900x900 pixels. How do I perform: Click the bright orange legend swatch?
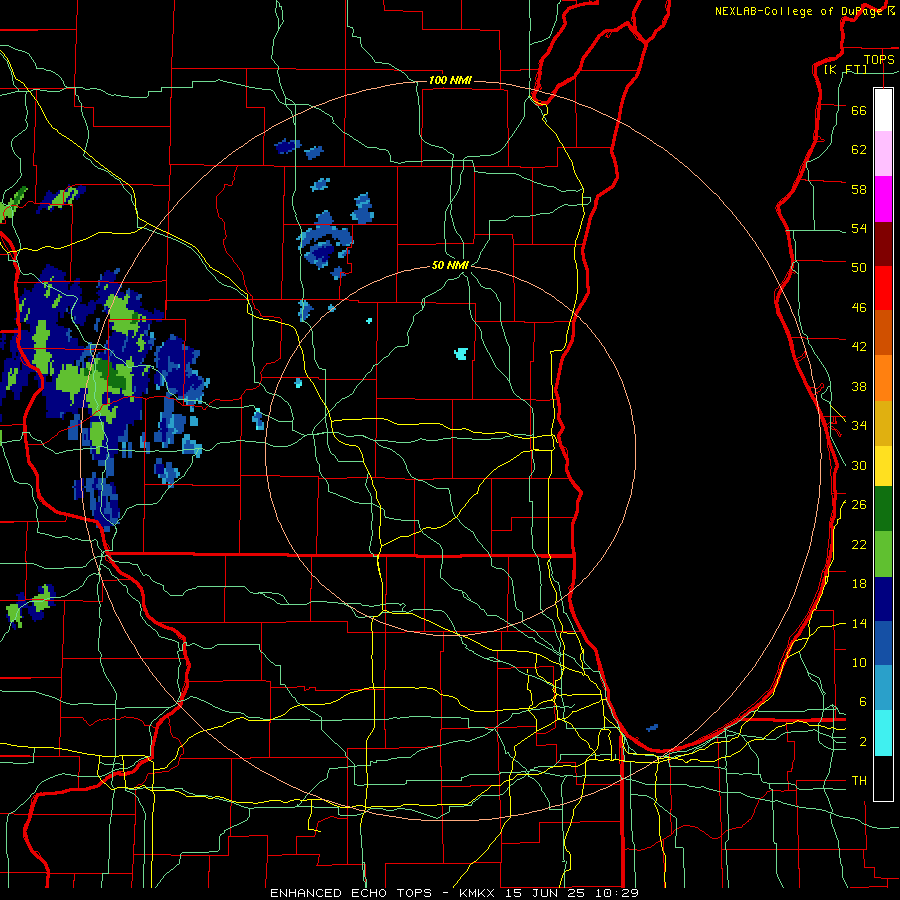point(883,378)
